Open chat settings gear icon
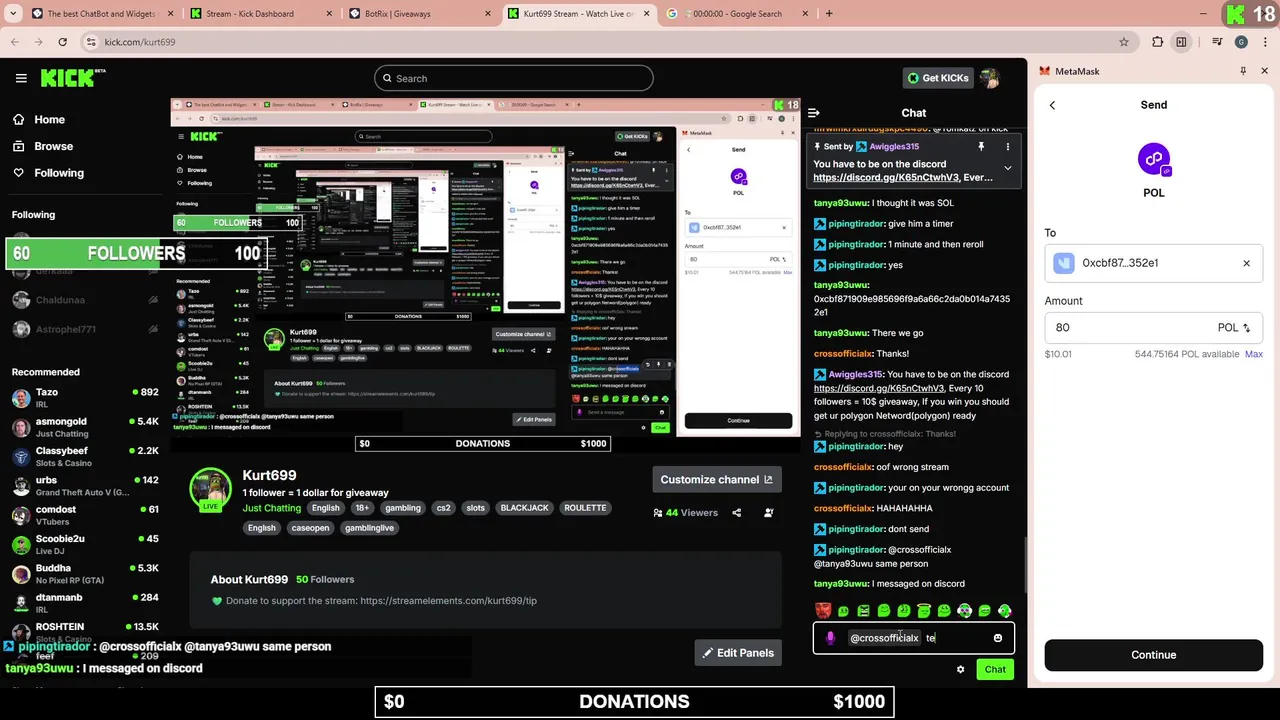The image size is (1280, 720). [x=961, y=669]
